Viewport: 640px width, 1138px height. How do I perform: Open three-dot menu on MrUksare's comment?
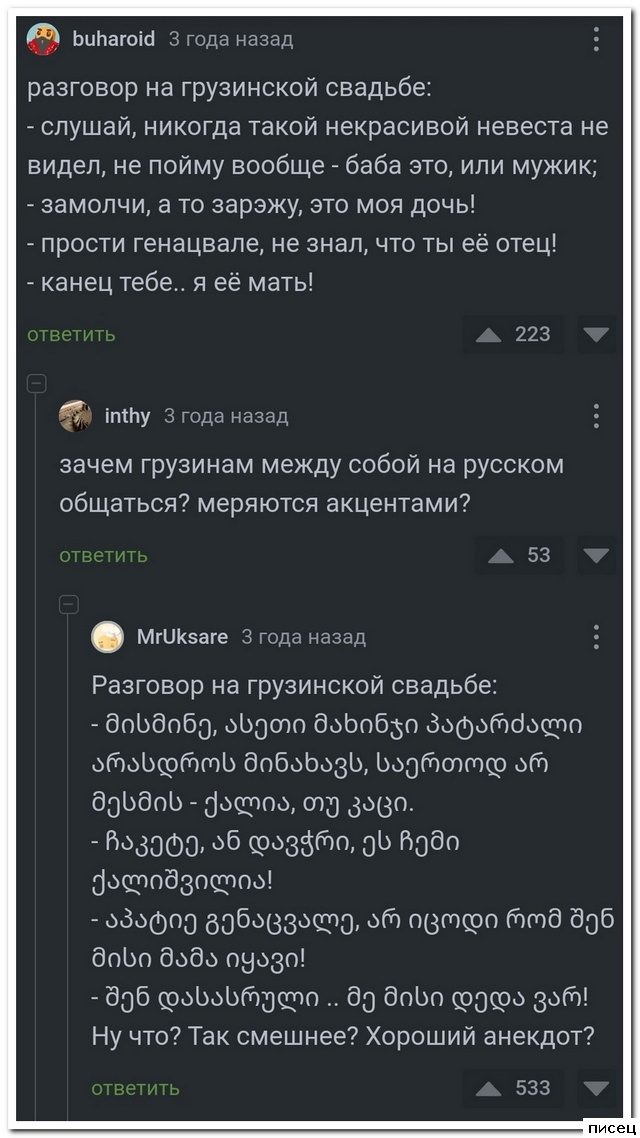click(596, 636)
